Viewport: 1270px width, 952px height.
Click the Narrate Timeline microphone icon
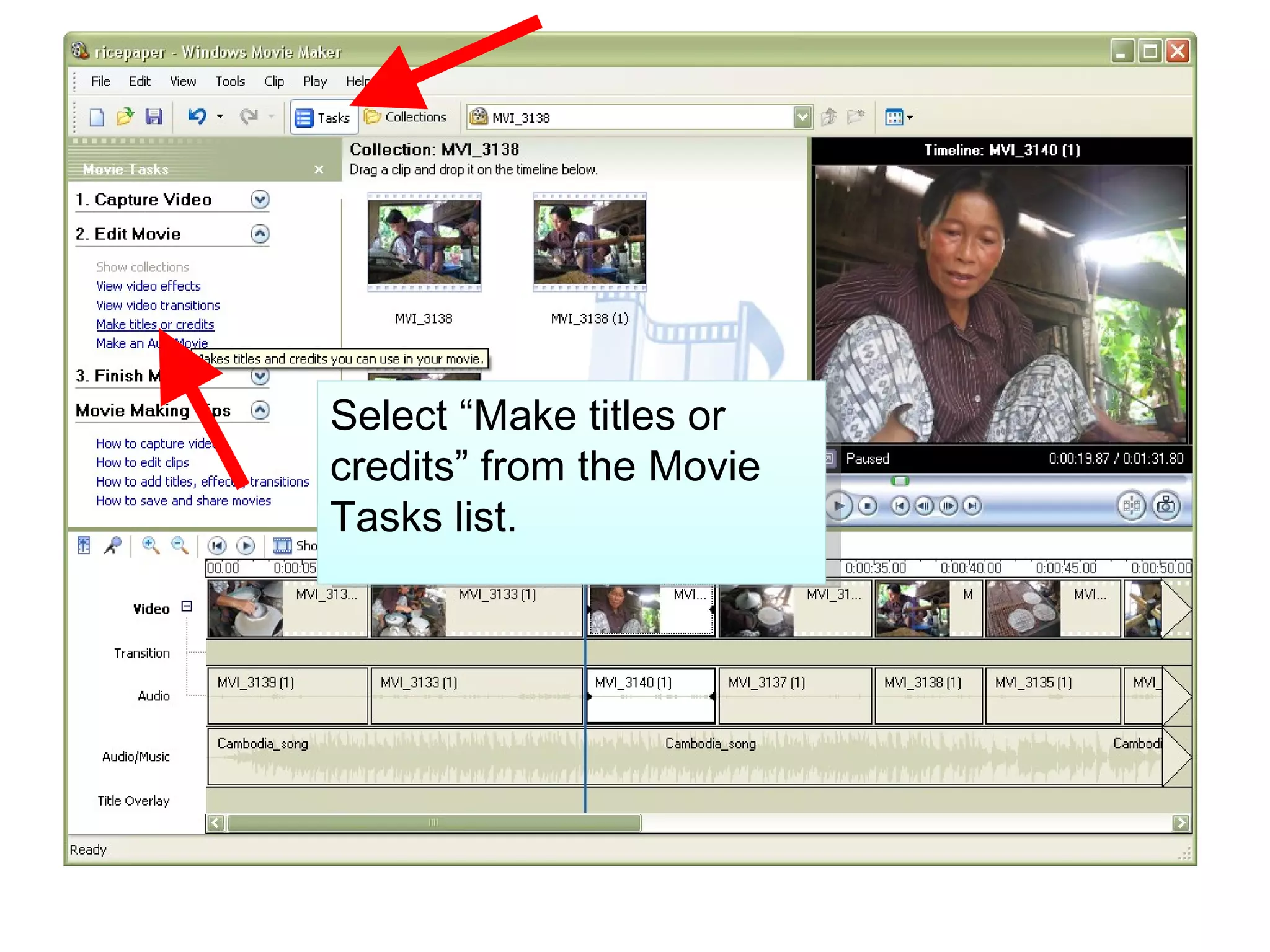click(x=113, y=545)
